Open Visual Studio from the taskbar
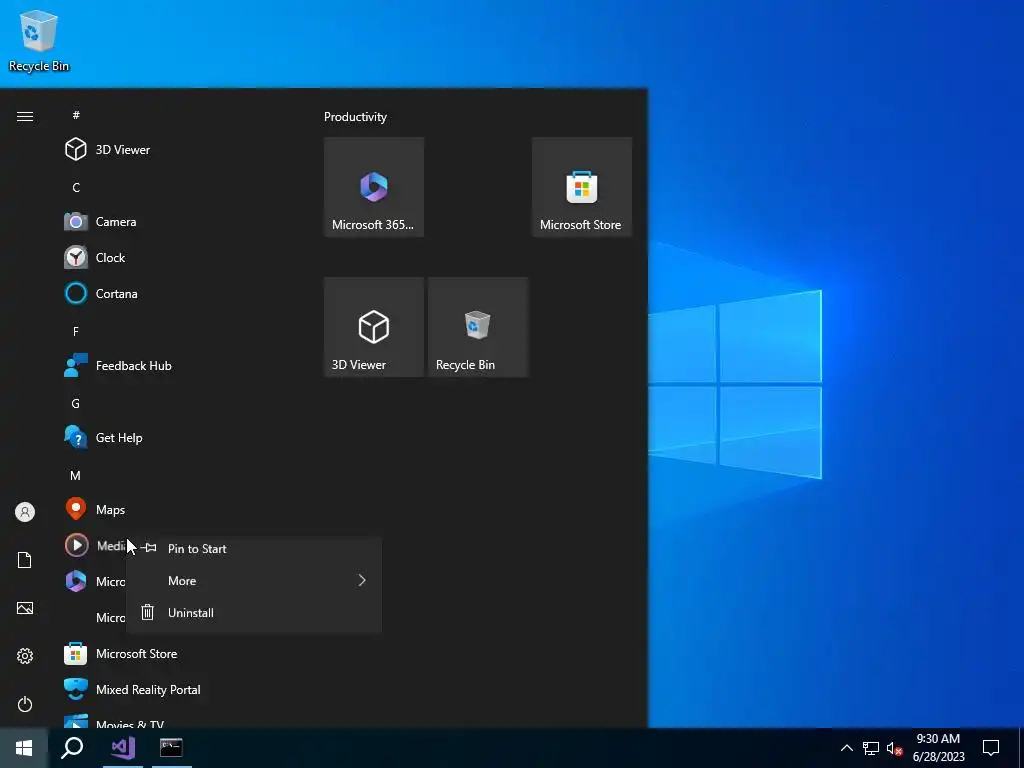1024x768 pixels. pyautogui.click(x=123, y=748)
